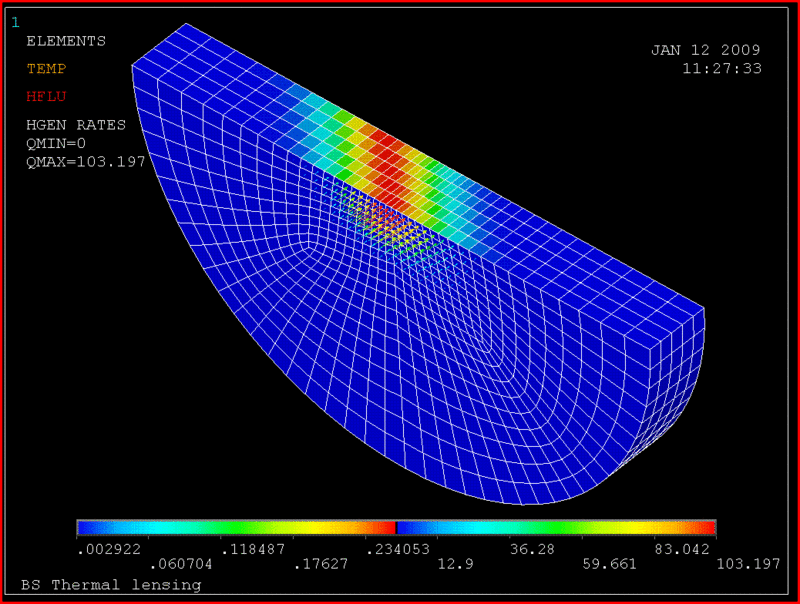
Task: Click the .234053 legend value
Action: click(x=398, y=549)
